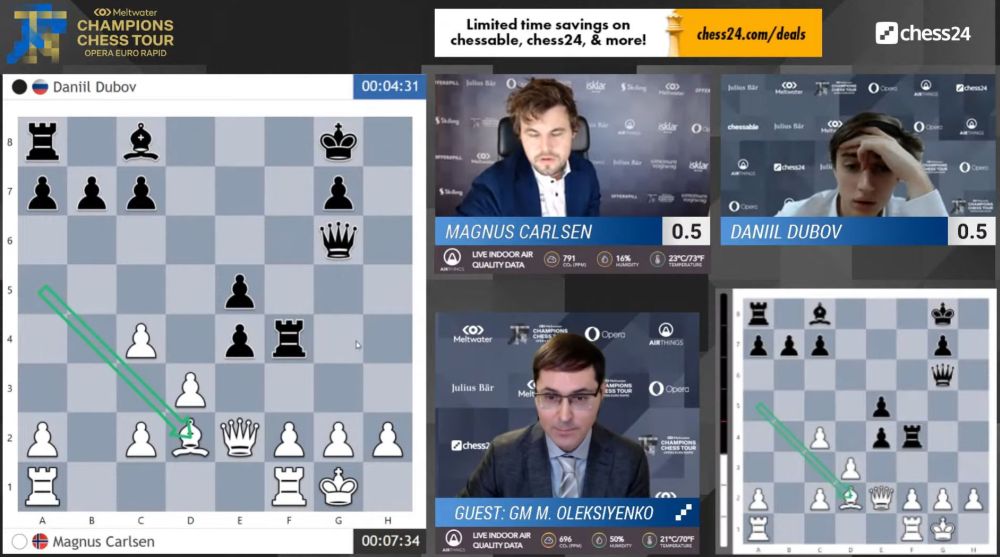1000x557 pixels.
Task: Click the chess24 logo in top right
Action: pos(923,33)
